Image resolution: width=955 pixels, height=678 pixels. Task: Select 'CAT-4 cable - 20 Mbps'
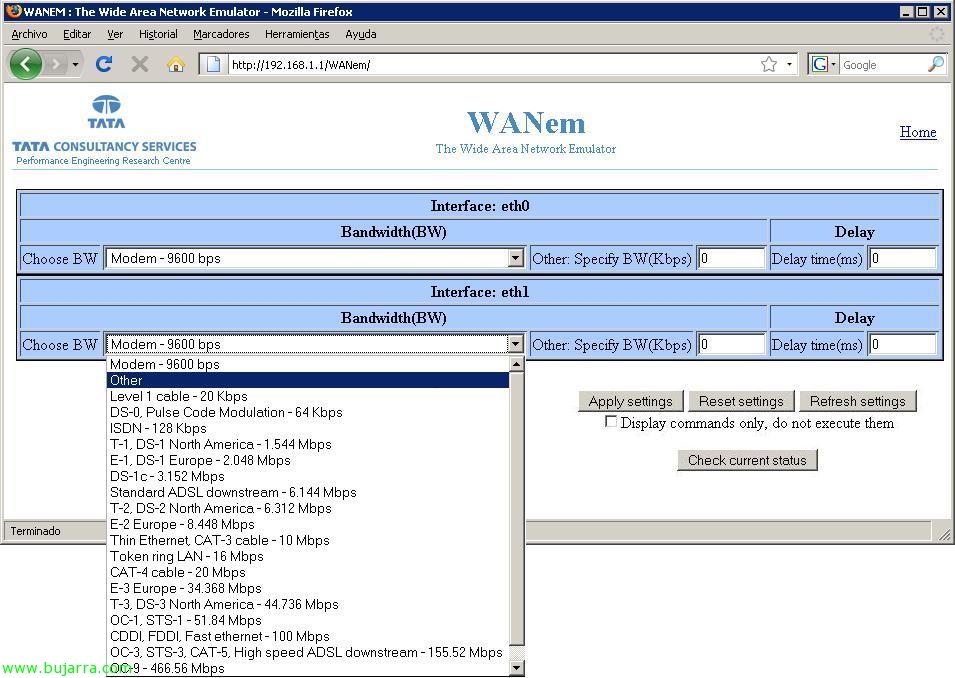pos(308,573)
